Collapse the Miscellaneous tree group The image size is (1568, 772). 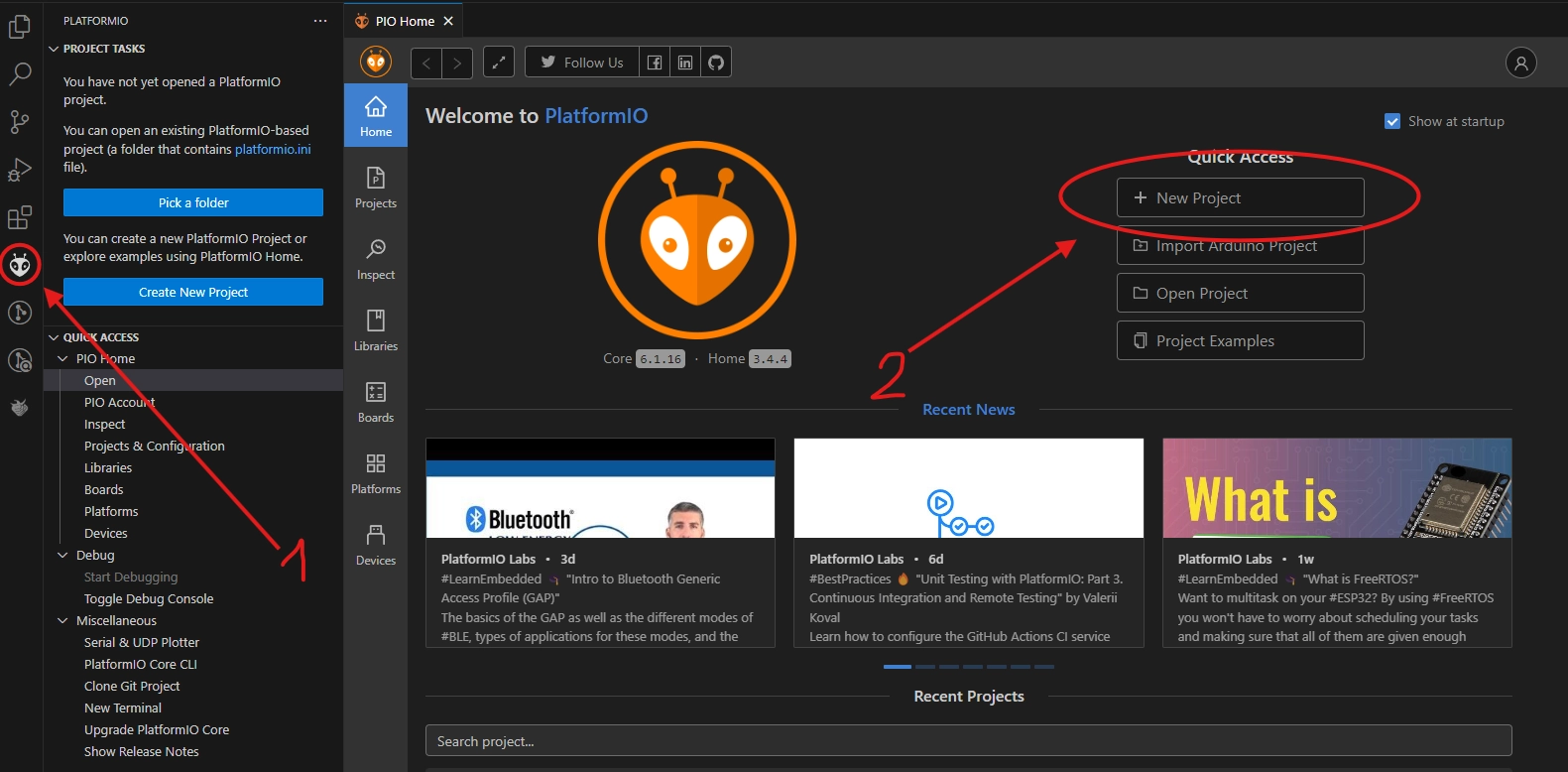tap(63, 621)
